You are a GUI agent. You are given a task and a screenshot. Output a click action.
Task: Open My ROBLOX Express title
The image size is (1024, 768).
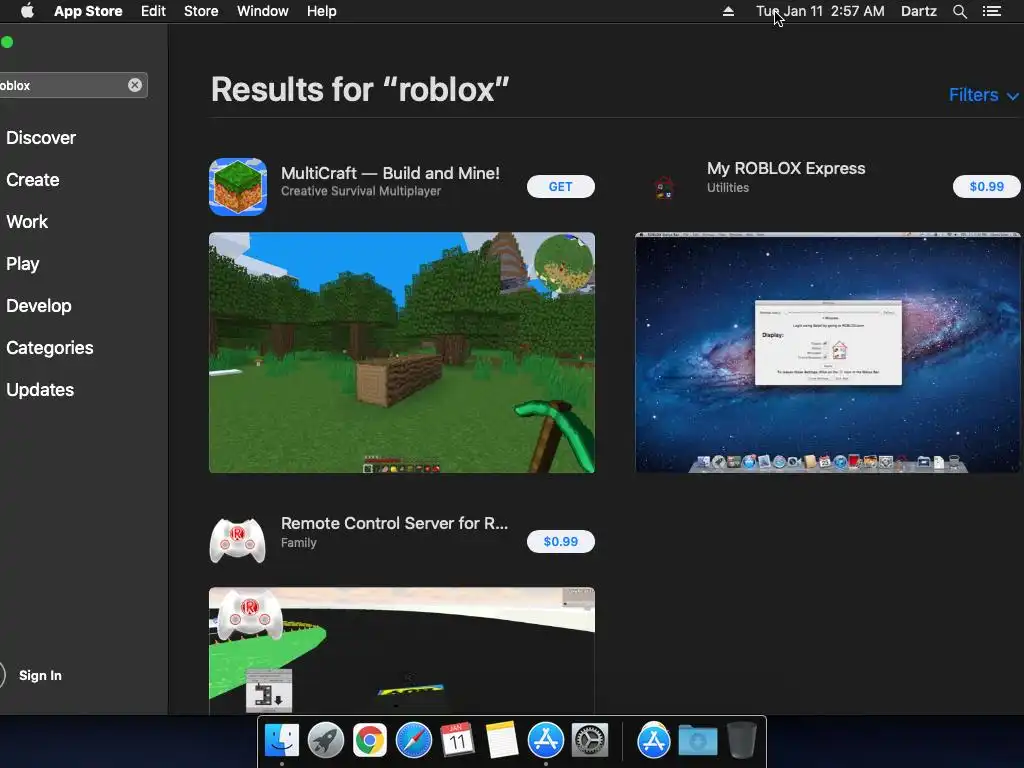tap(786, 168)
